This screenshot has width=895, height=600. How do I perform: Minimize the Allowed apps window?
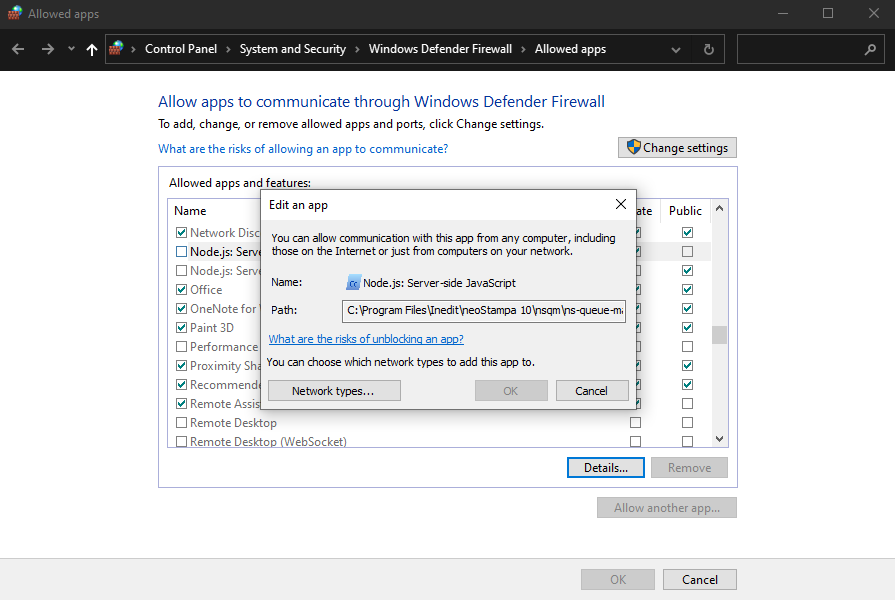tap(783, 13)
